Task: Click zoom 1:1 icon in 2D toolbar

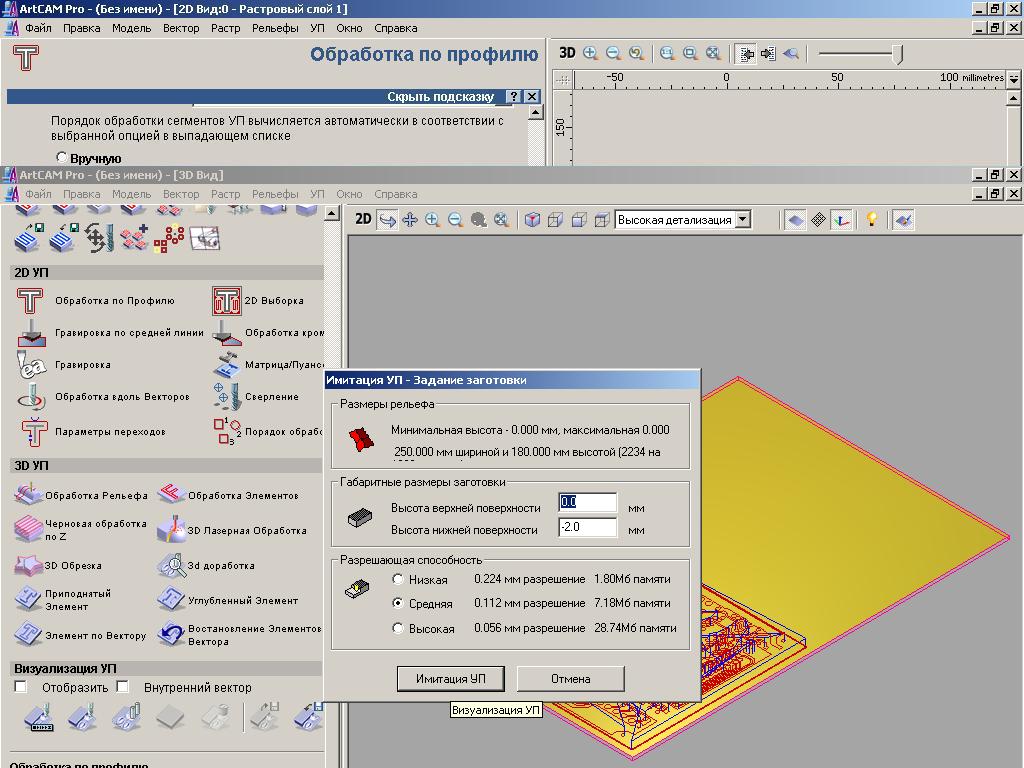Action: (666, 54)
